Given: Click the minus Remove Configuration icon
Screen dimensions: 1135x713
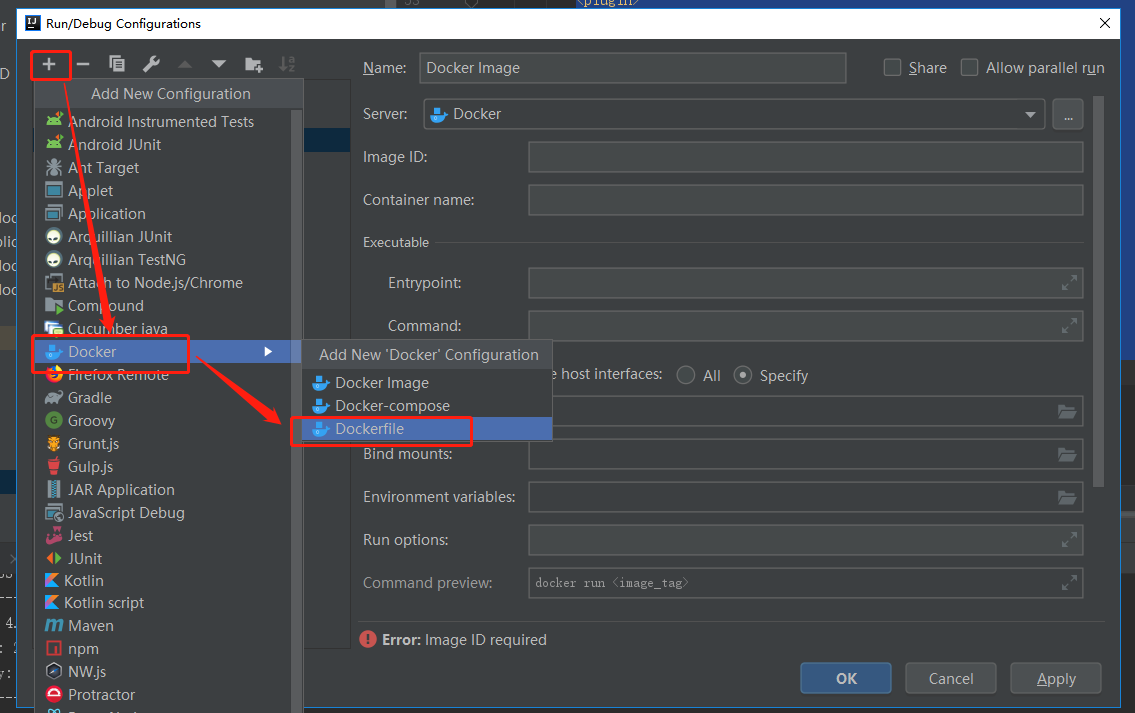Looking at the screenshot, I should 83,64.
